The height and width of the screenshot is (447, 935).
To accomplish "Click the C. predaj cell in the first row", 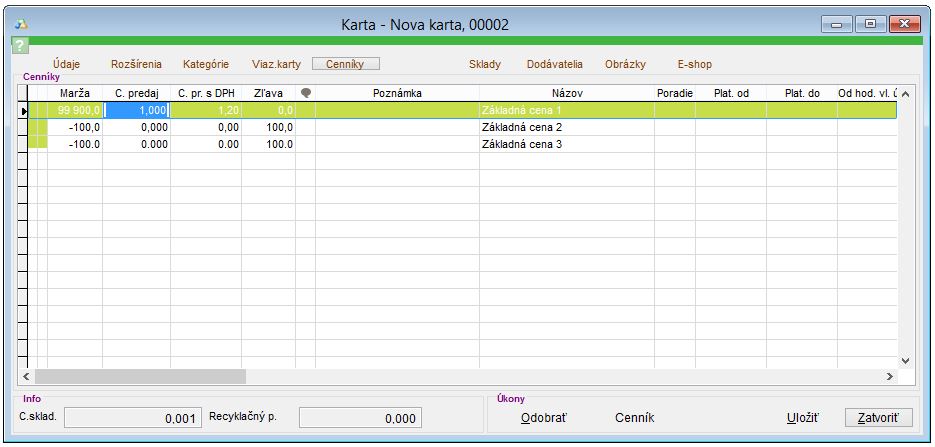I will tap(137, 110).
